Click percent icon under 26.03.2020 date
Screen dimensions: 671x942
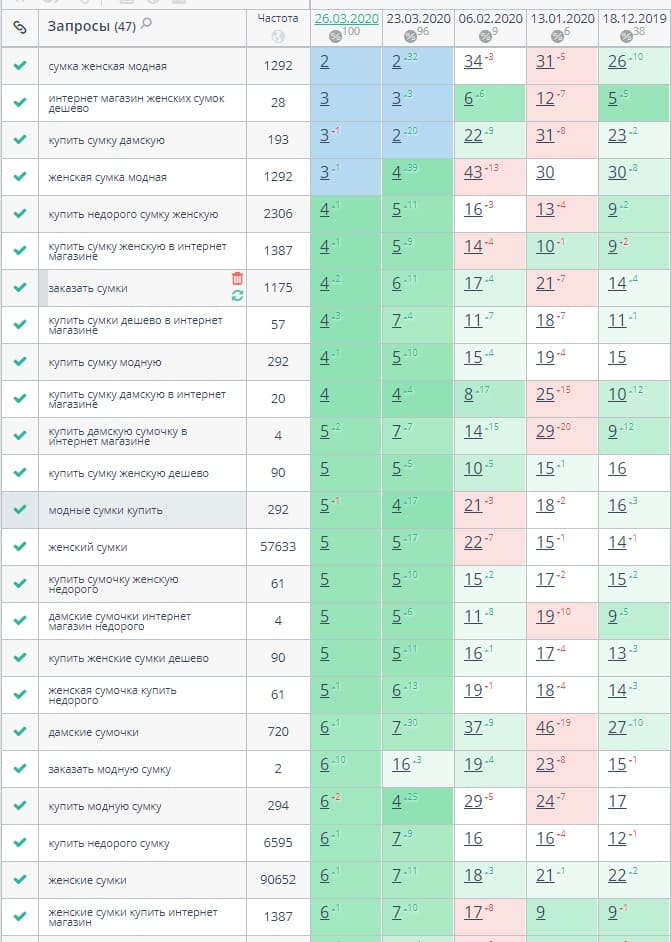click(335, 37)
